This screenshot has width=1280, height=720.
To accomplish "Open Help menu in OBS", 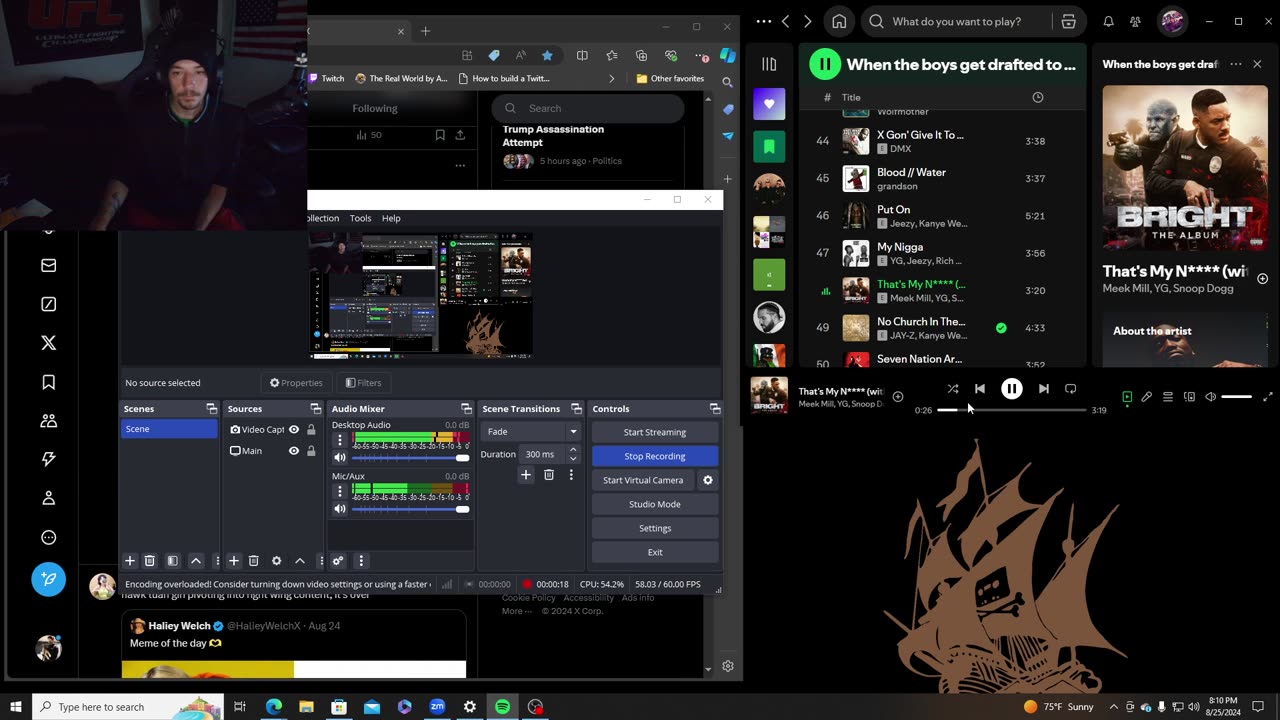I will pyautogui.click(x=391, y=218).
